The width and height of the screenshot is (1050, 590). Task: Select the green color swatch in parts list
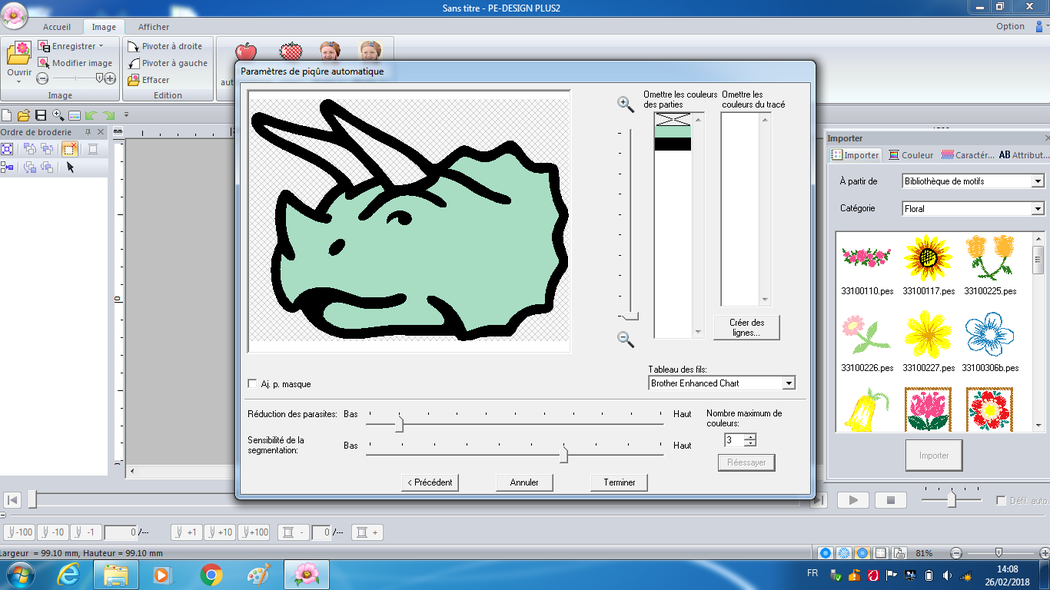(x=672, y=131)
